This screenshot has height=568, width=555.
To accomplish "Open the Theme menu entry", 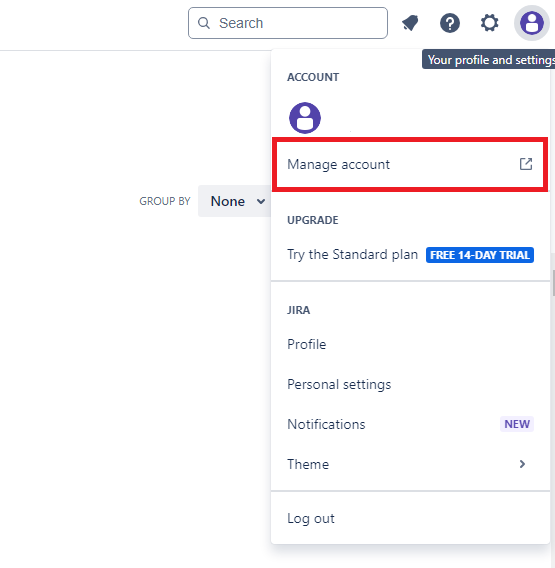I will point(410,464).
